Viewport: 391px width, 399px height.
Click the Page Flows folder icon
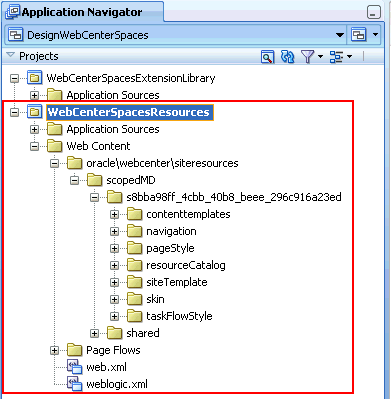click(x=74, y=350)
